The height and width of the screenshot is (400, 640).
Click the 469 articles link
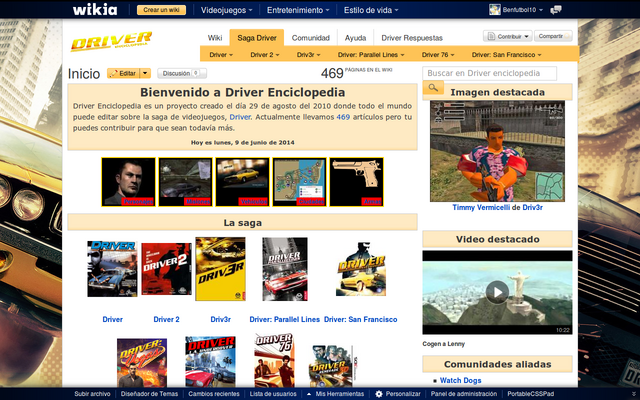point(343,117)
